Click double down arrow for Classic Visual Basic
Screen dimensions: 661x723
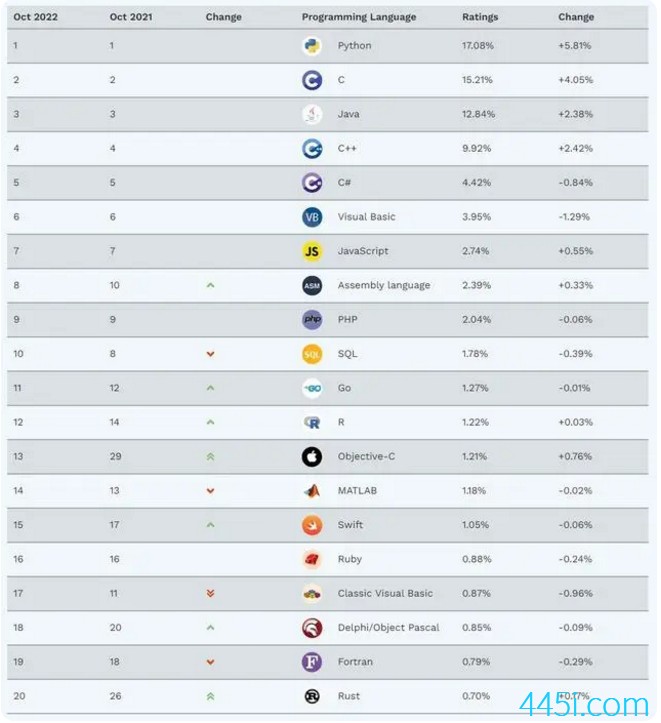pyautogui.click(x=211, y=593)
